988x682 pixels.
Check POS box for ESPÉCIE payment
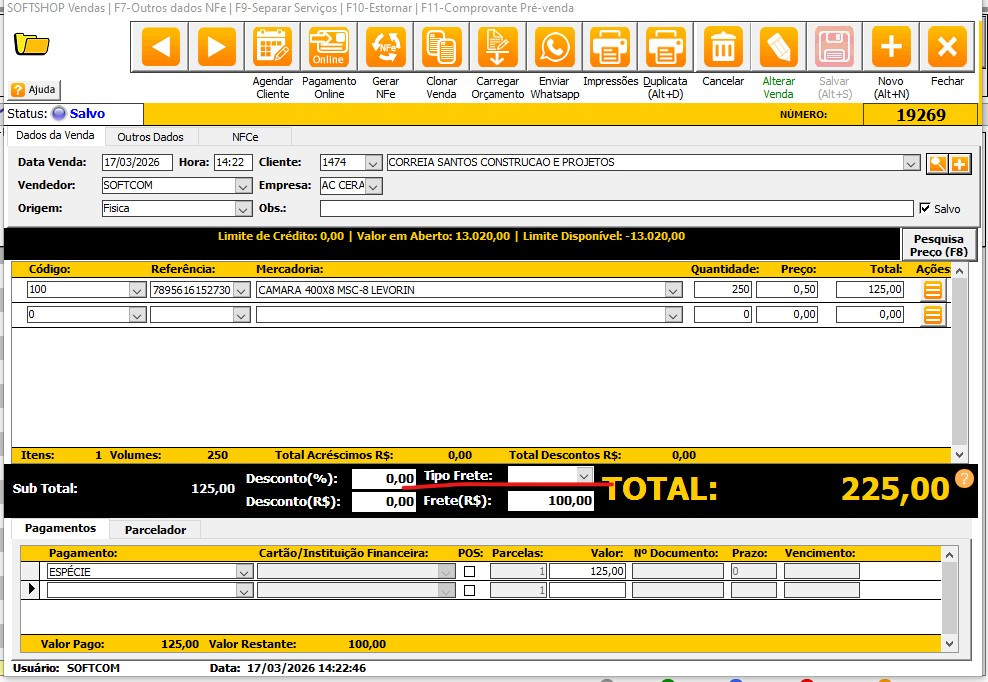click(469, 572)
